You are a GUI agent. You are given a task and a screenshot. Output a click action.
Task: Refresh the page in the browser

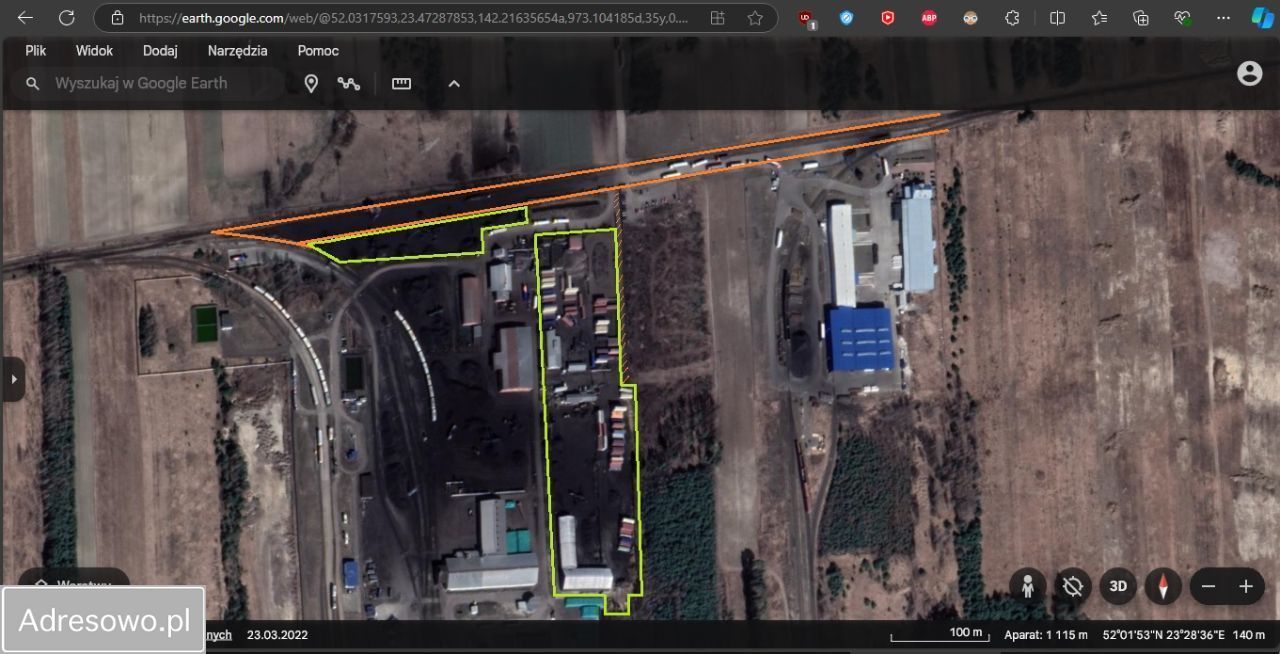(x=66, y=18)
